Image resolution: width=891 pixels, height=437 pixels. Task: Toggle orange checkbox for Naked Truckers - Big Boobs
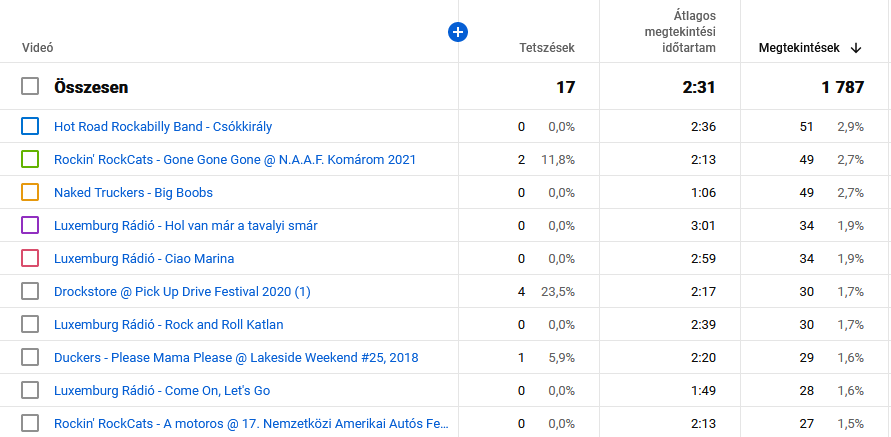click(30, 192)
